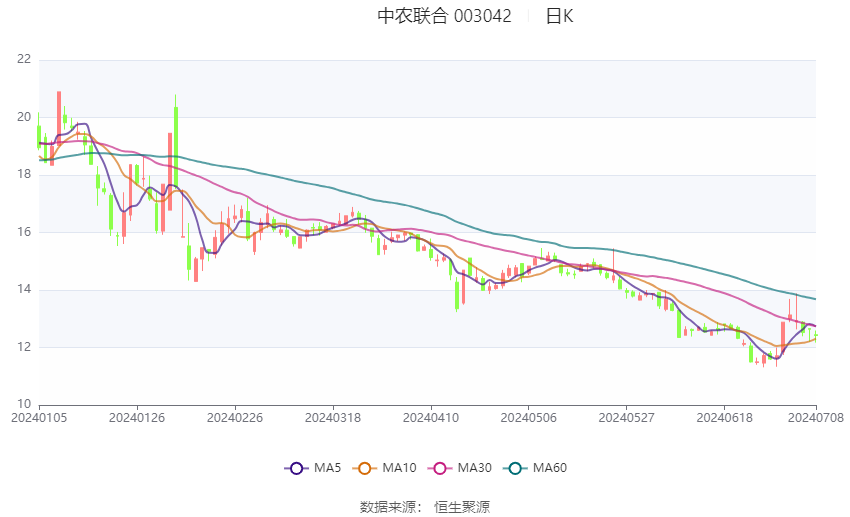Image resolution: width=850 pixels, height=517 pixels.
Task: Click the y-axis value 14
Action: coord(24,289)
